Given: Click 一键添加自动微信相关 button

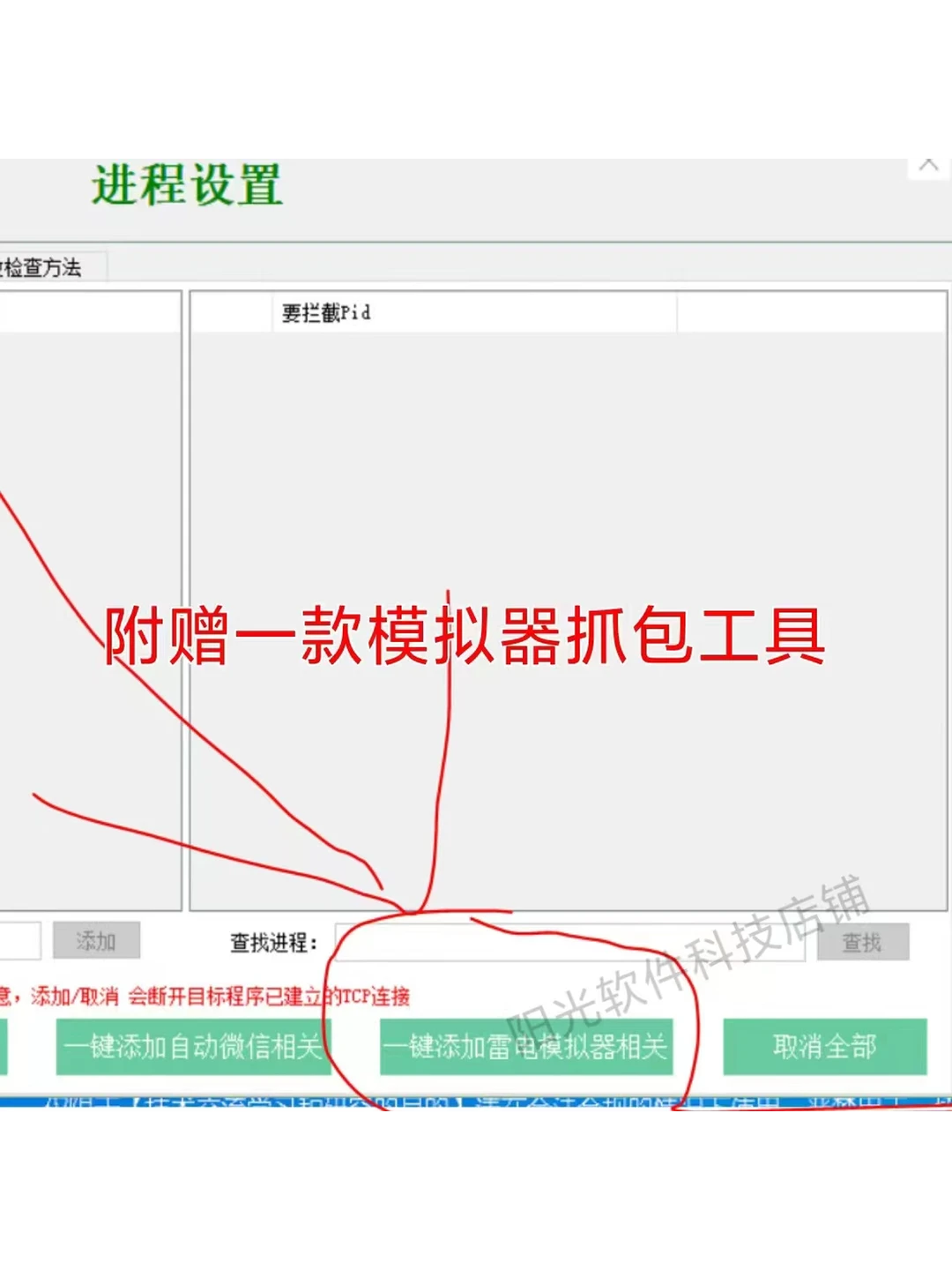Looking at the screenshot, I should [192, 1047].
